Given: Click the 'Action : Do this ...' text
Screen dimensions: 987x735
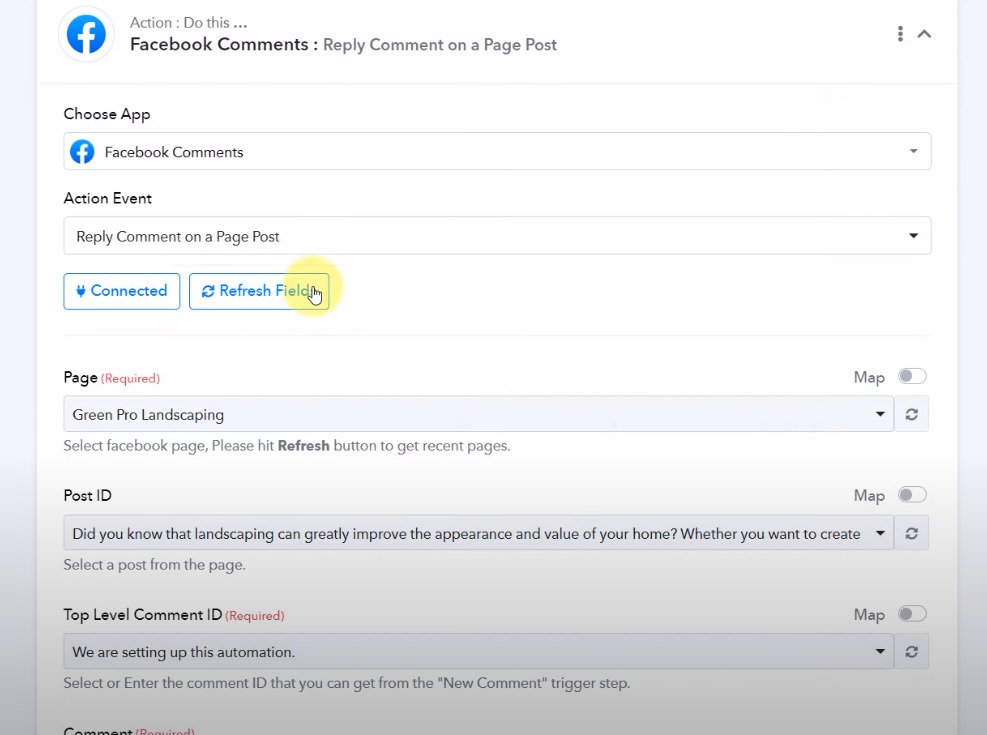Looking at the screenshot, I should pyautogui.click(x=188, y=23).
